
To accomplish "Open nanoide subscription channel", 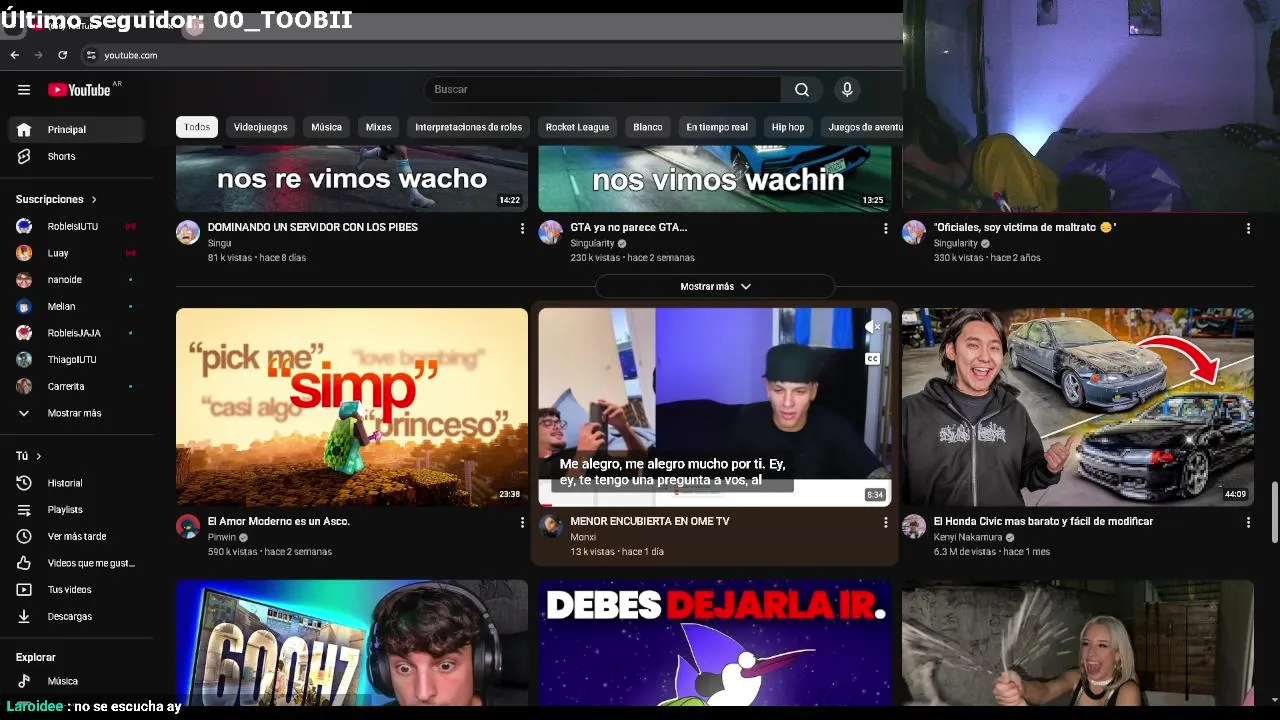I will point(77,280).
